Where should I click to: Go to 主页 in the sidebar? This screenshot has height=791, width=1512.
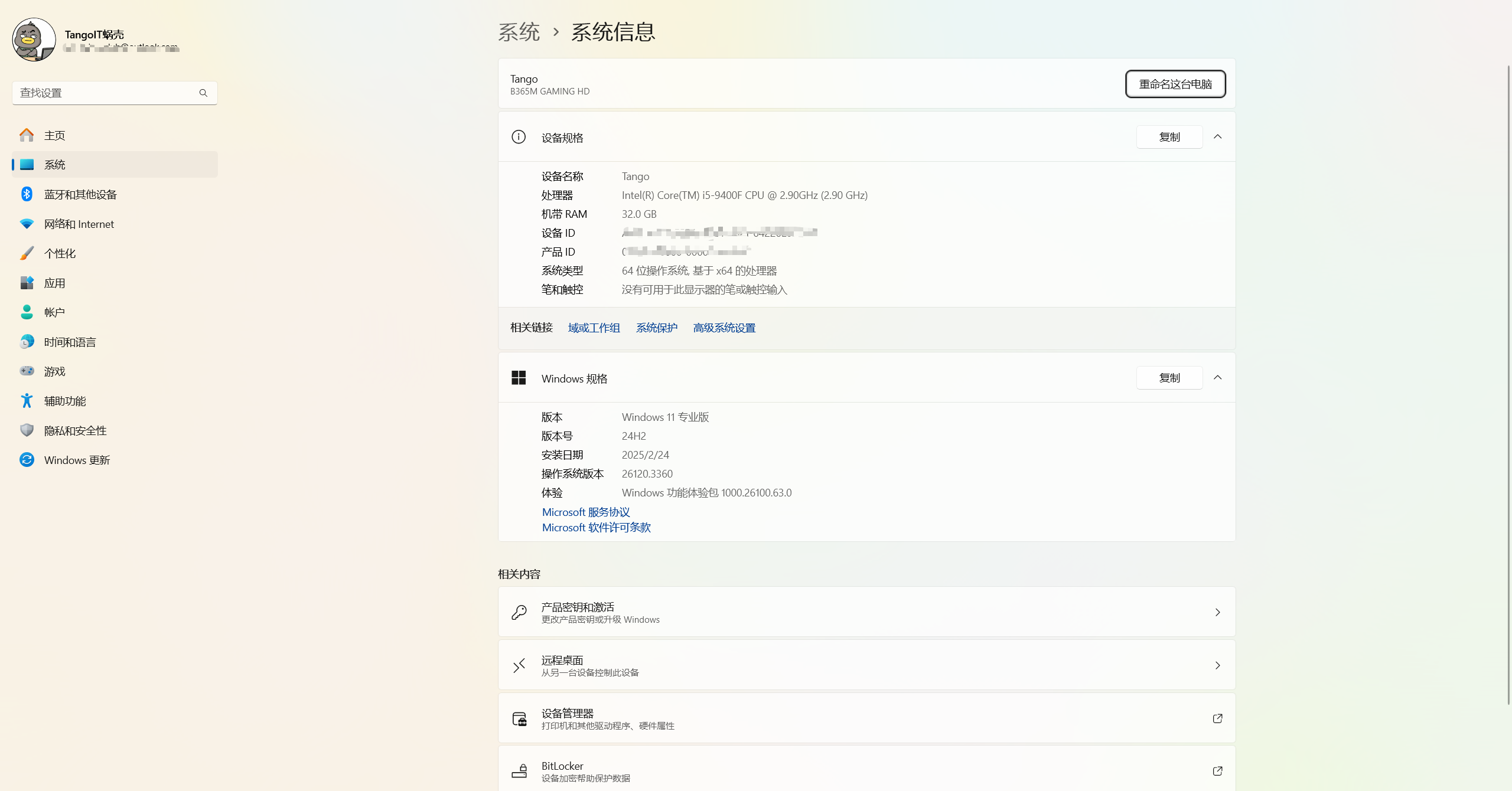coord(115,135)
